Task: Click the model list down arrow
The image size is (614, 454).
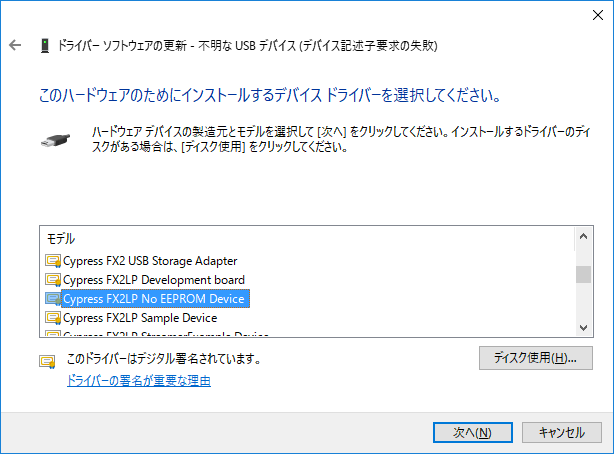Action: [x=583, y=327]
